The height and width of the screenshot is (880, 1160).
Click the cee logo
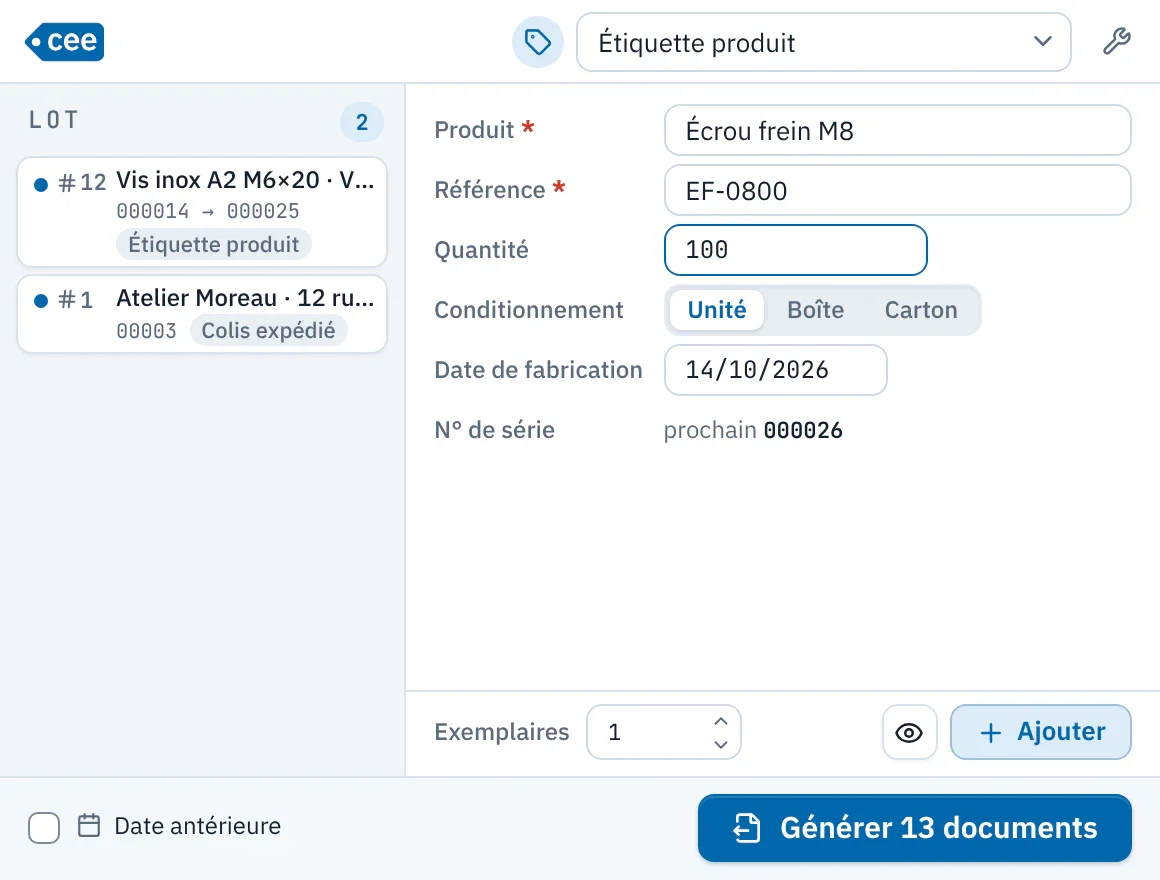pos(64,41)
